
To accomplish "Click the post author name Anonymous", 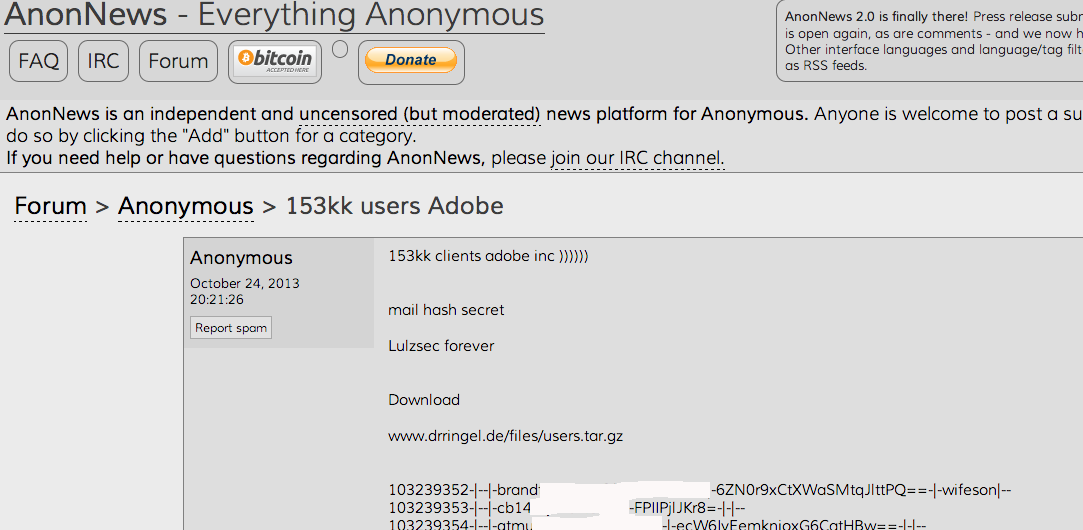I will (x=241, y=258).
